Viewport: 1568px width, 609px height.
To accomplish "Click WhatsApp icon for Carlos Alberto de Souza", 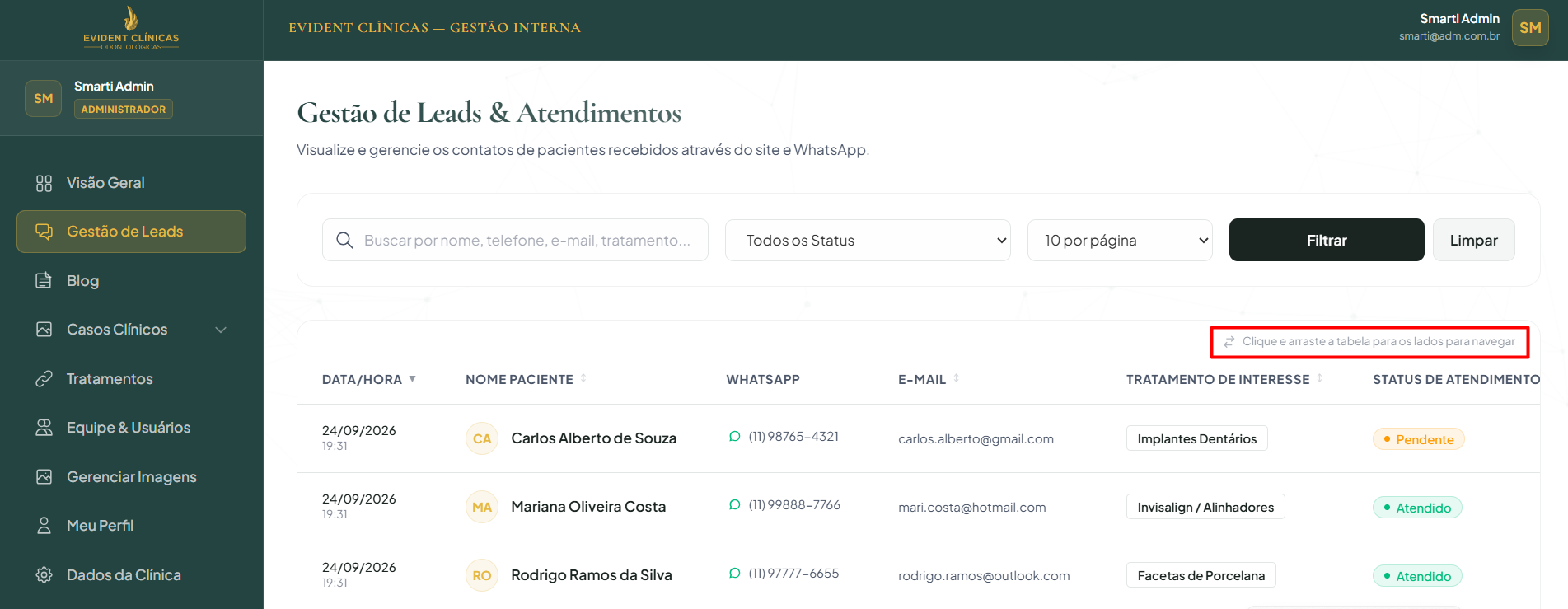I will [x=735, y=437].
